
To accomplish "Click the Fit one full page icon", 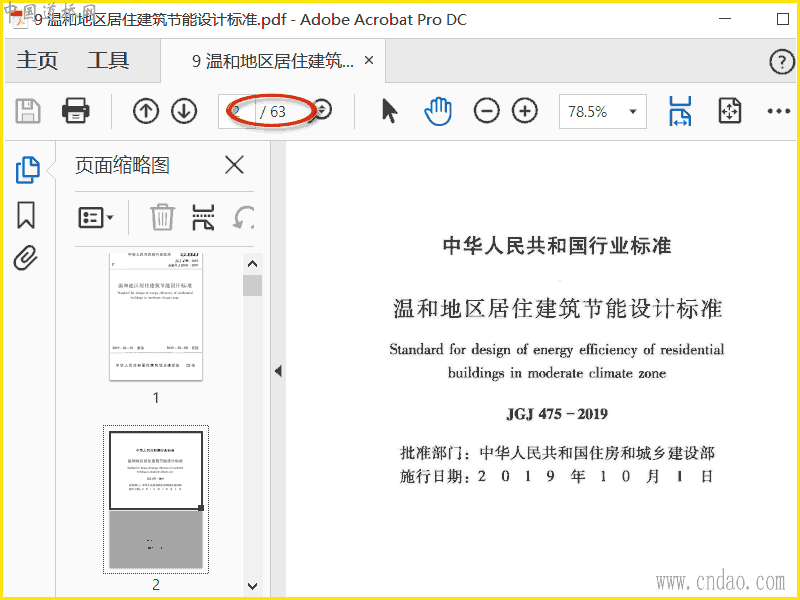I will (x=730, y=111).
